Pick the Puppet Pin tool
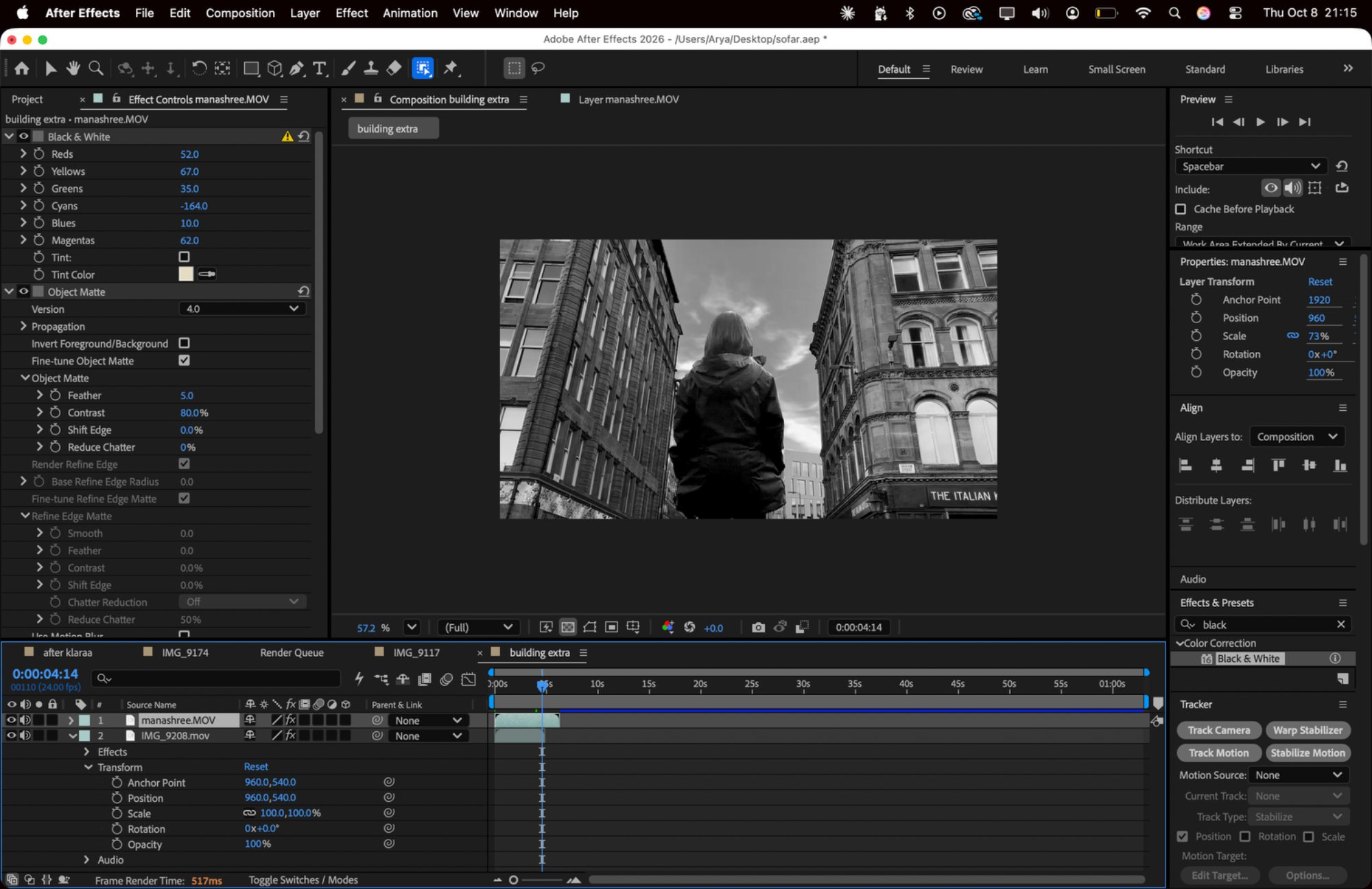This screenshot has height=889, width=1372. 451,68
